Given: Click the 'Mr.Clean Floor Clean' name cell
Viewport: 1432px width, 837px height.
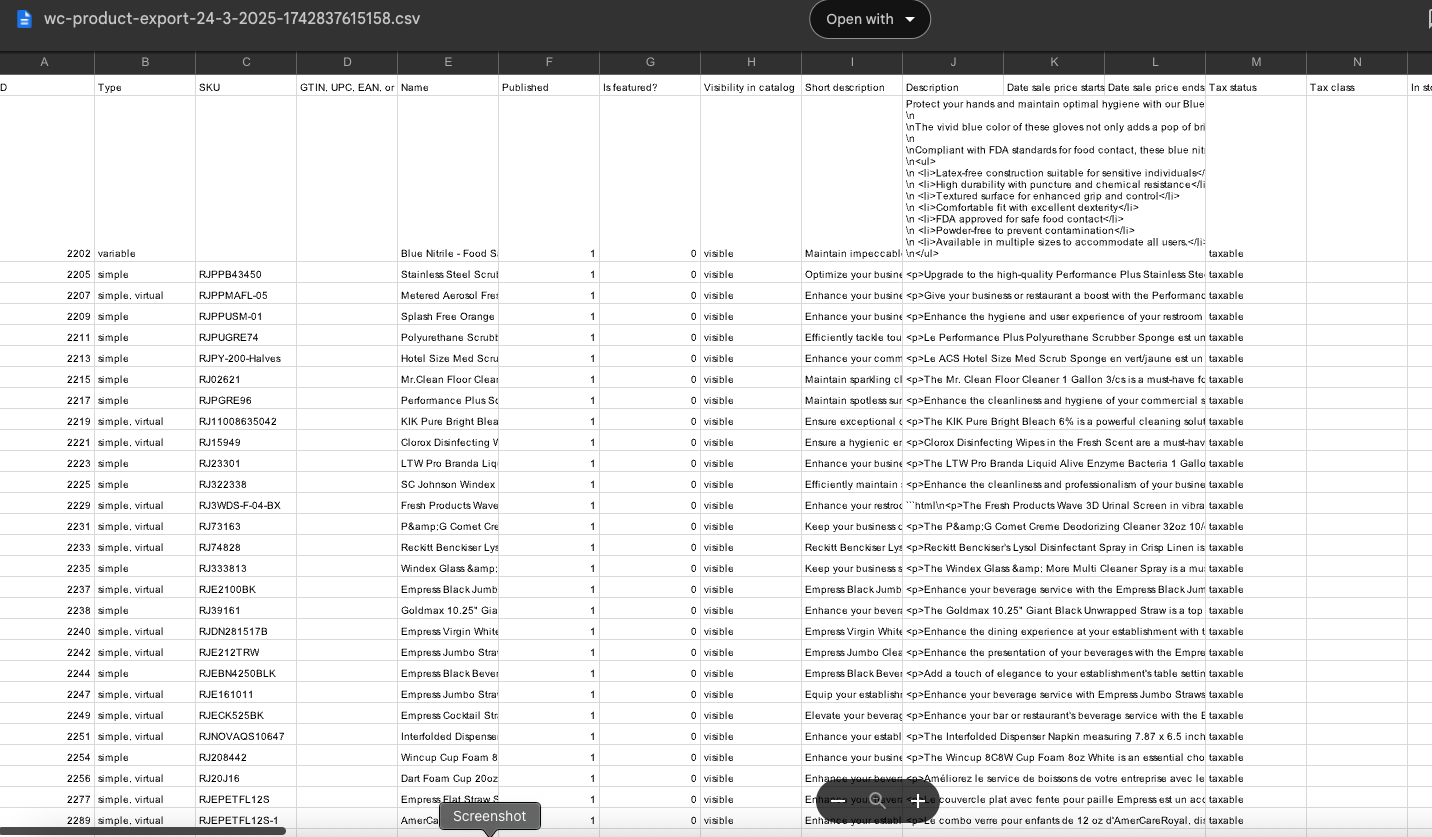Looking at the screenshot, I should pyautogui.click(x=448, y=379).
